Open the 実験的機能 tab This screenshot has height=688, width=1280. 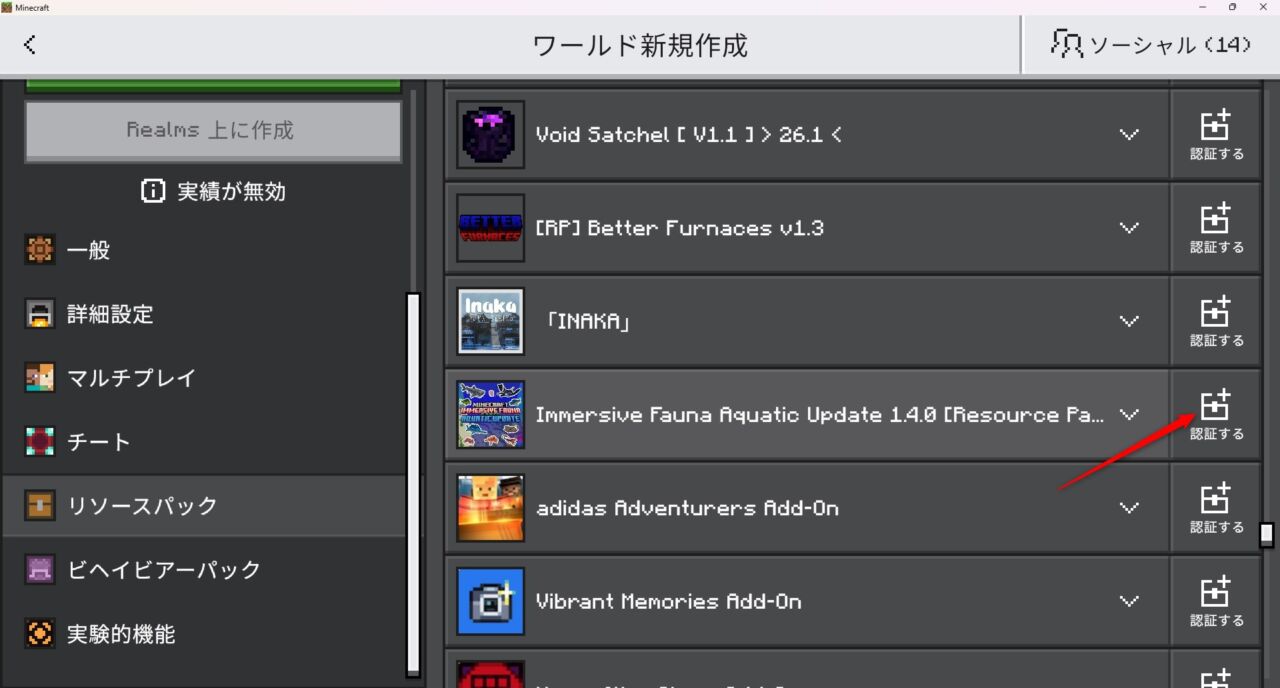(x=205, y=634)
